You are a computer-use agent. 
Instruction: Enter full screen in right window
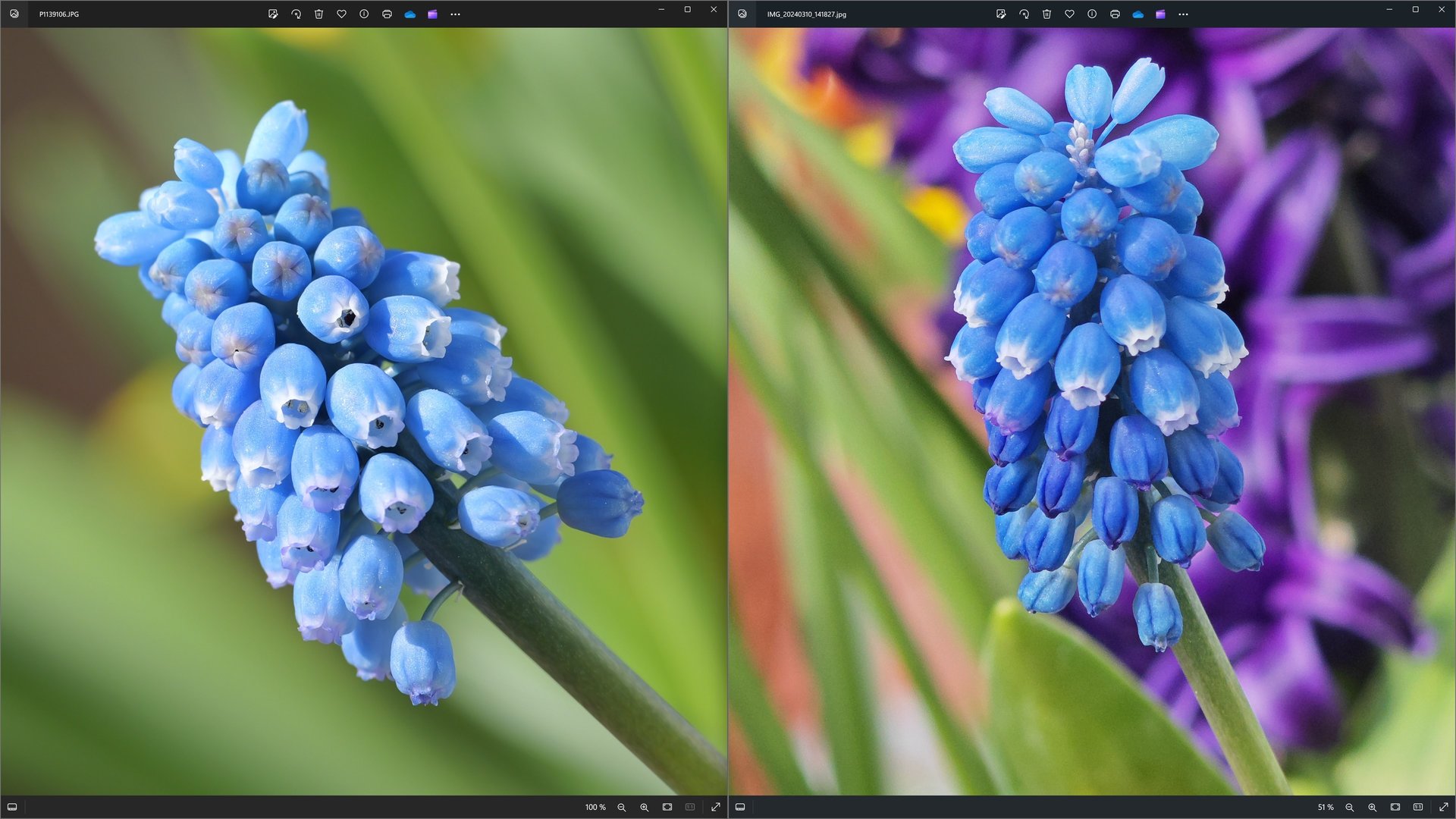(x=1443, y=807)
